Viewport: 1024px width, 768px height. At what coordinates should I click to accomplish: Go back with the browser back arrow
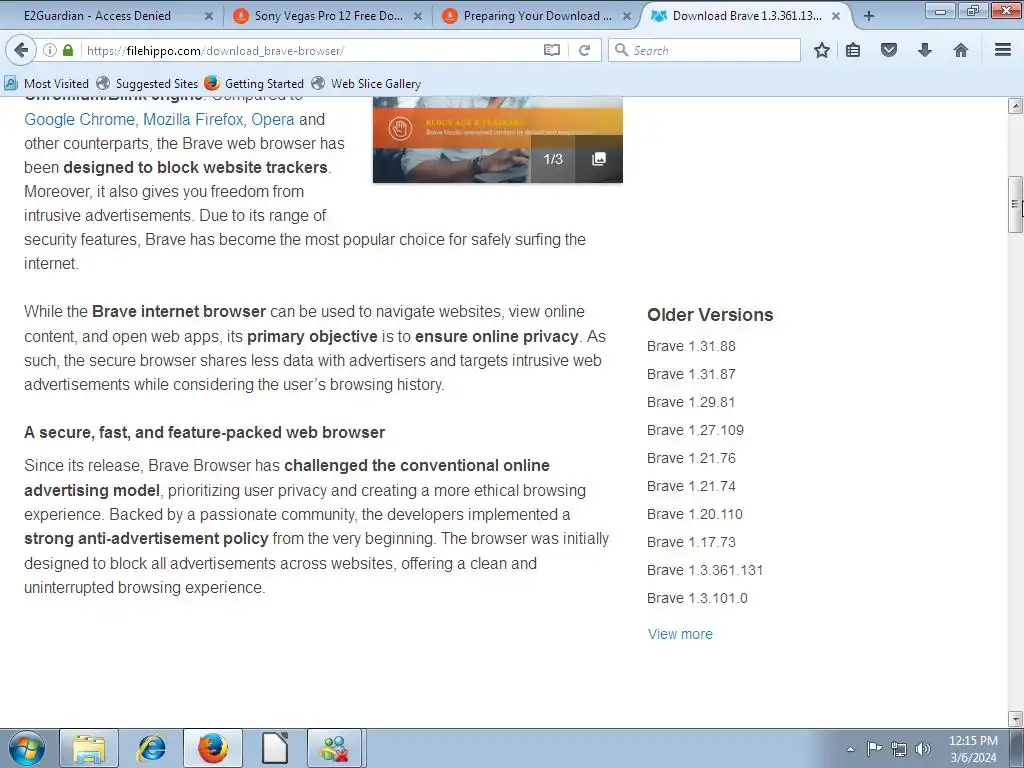click(x=21, y=50)
